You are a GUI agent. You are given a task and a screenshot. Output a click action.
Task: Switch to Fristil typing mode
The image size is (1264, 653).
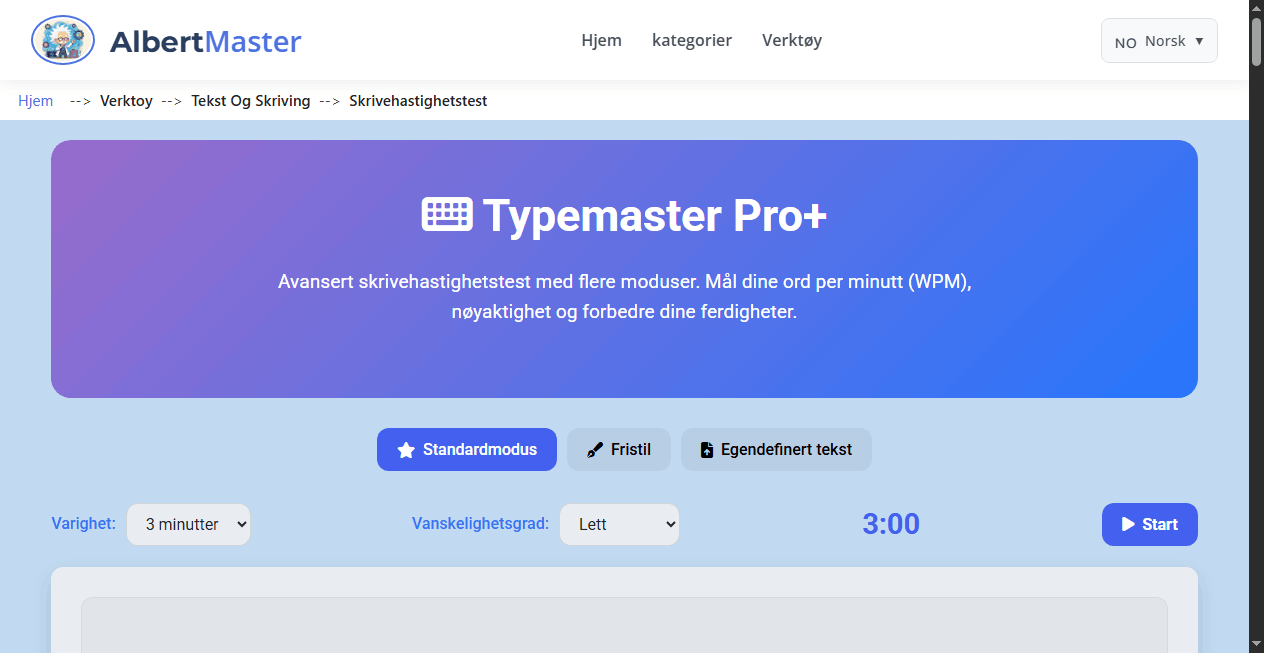[x=618, y=449]
